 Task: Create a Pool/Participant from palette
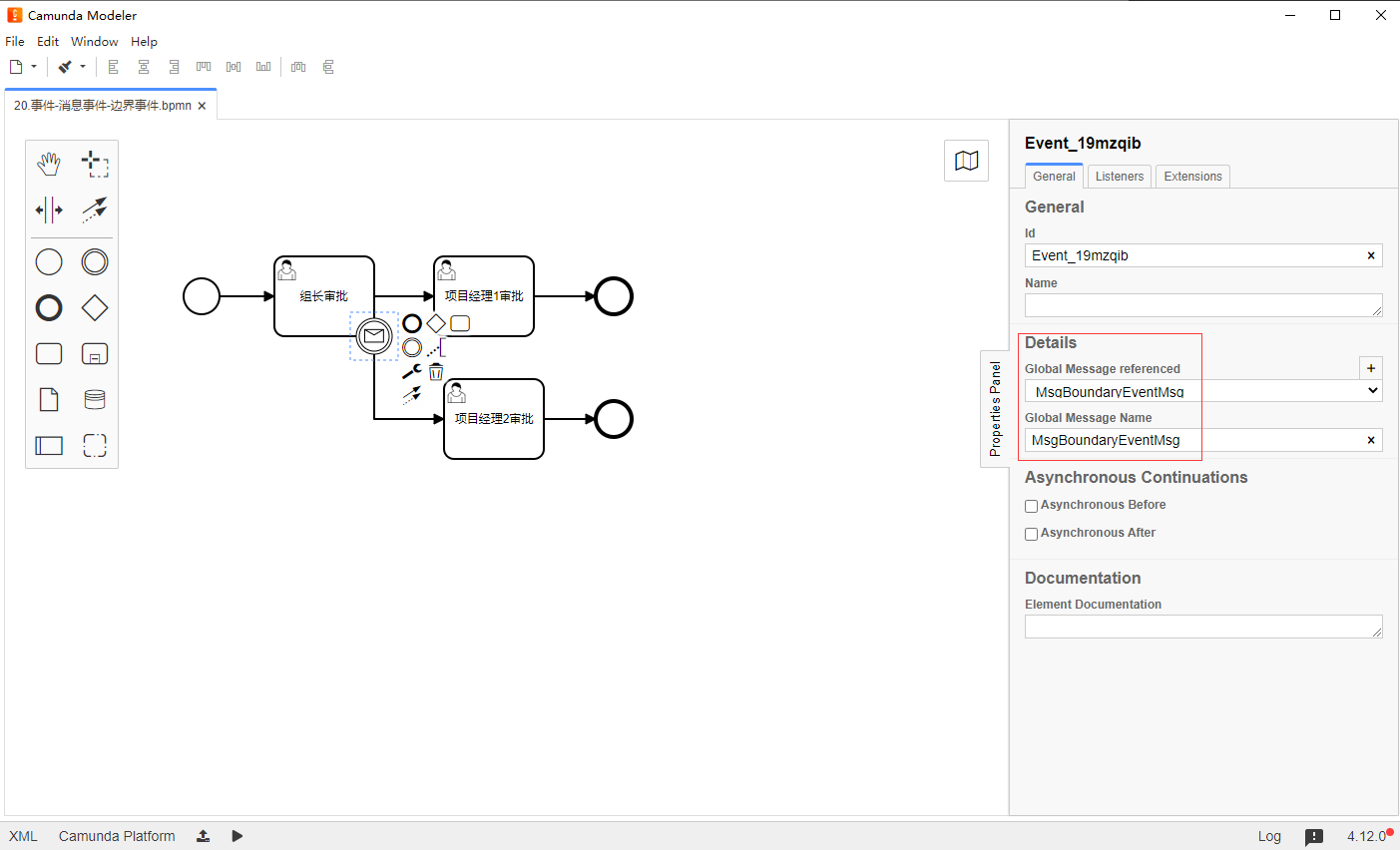49,446
